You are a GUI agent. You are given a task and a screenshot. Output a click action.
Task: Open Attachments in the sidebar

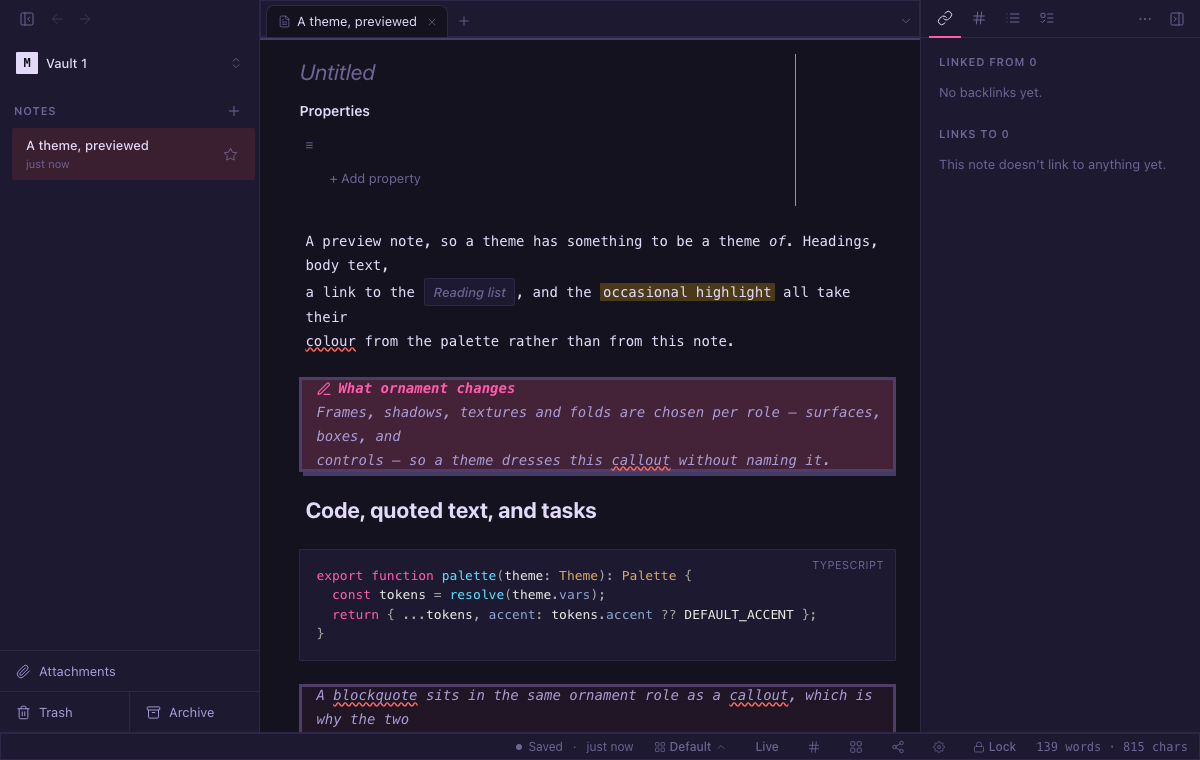pyautogui.click(x=129, y=671)
